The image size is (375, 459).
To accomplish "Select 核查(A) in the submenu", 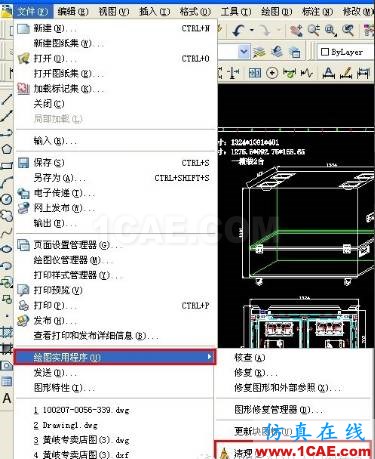I will [x=293, y=358].
